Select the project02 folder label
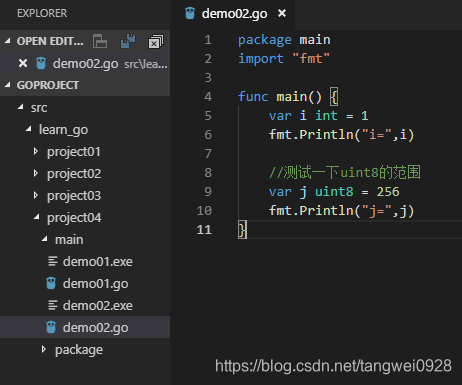Image resolution: width=462 pixels, height=385 pixels. 74,174
